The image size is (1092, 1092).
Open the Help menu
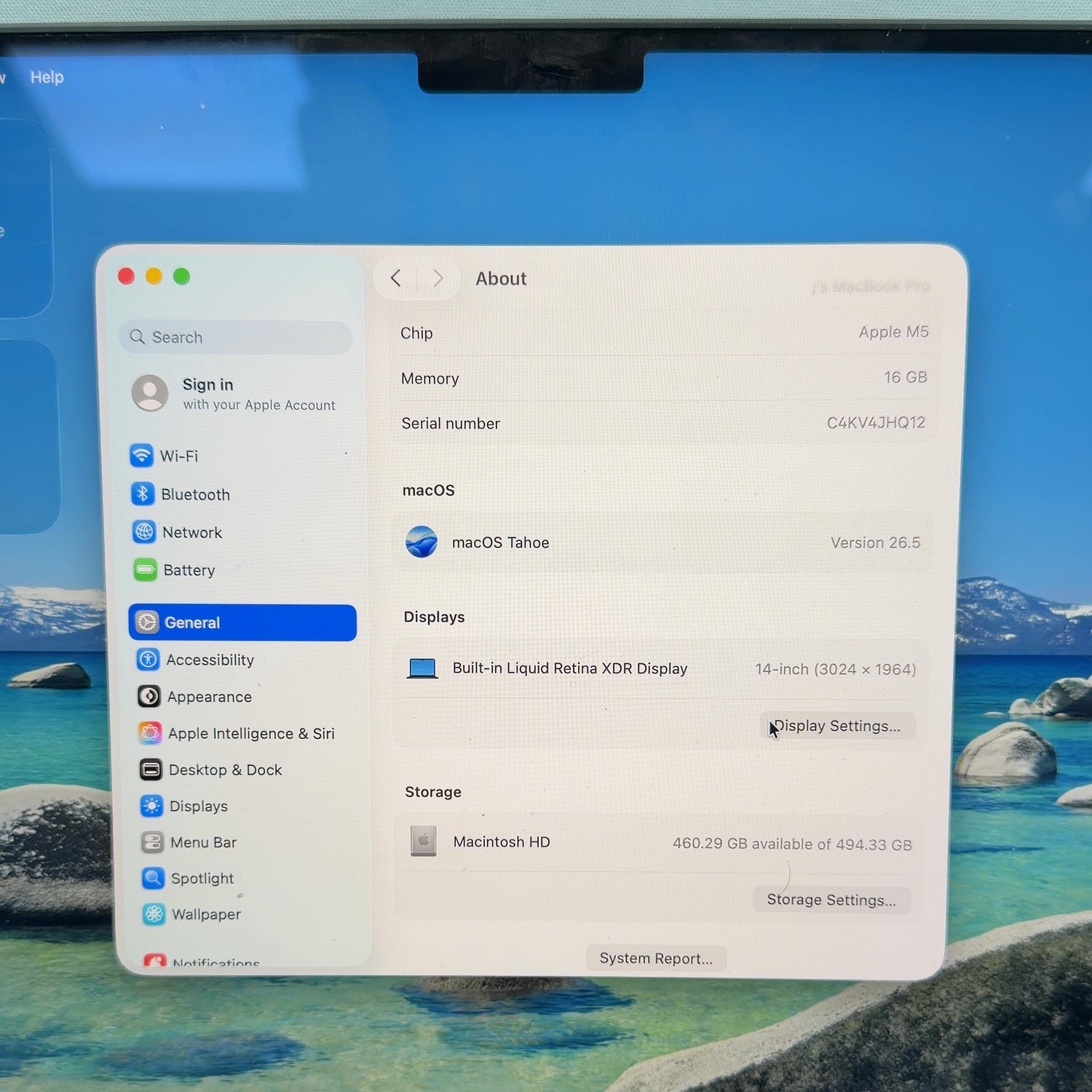(47, 77)
